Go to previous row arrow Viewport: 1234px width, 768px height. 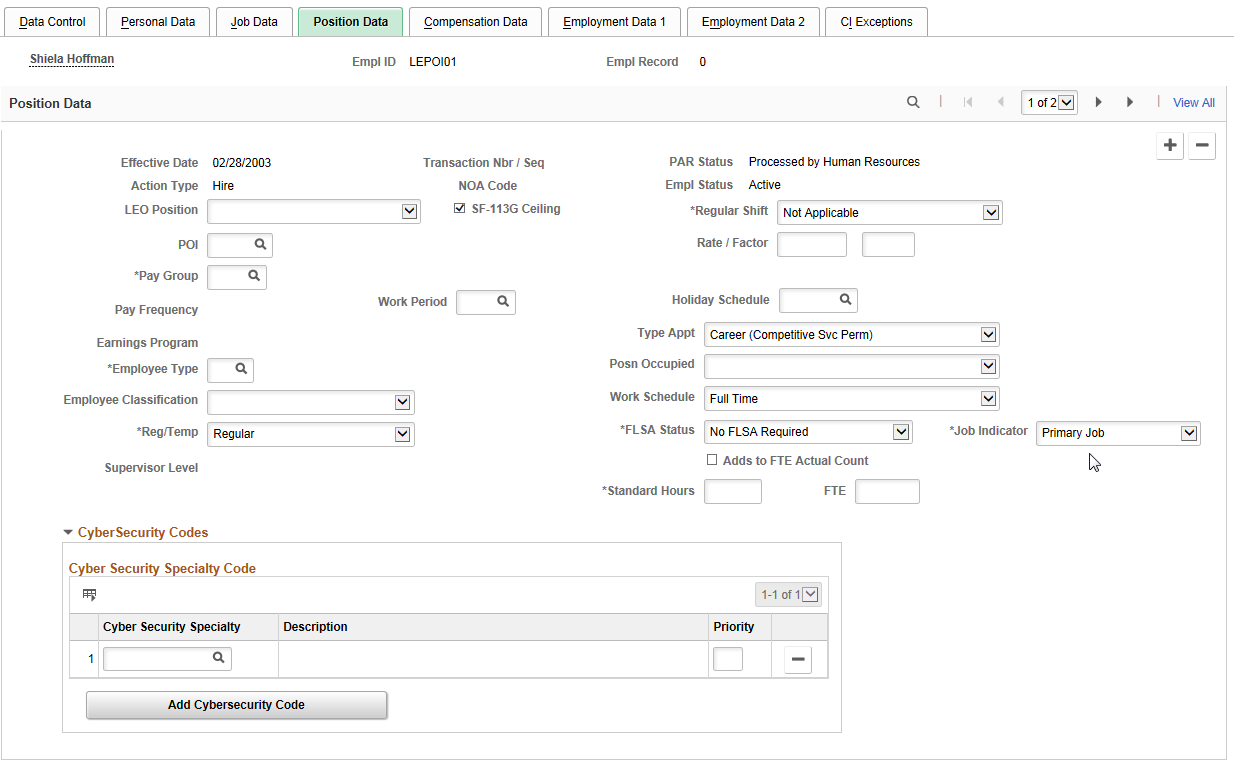(1000, 102)
